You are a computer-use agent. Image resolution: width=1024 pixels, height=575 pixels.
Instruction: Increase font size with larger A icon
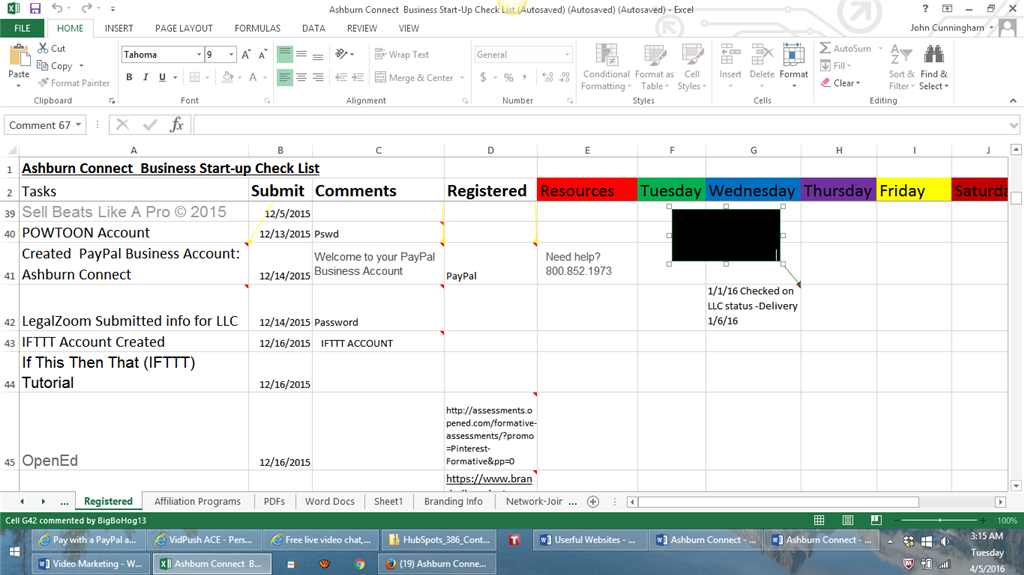(246, 55)
